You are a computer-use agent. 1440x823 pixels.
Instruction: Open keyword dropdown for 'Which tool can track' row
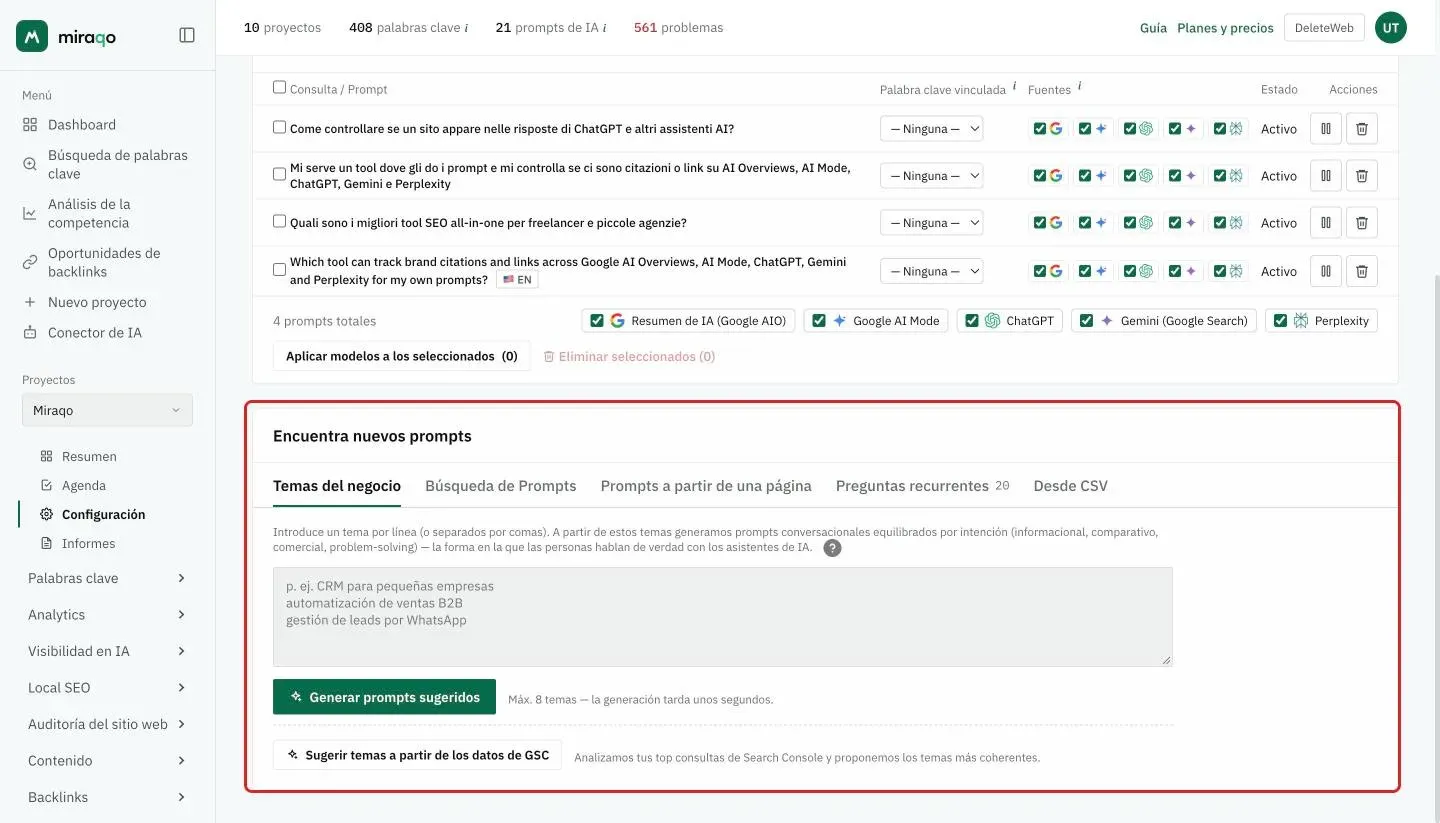pyautogui.click(x=931, y=271)
